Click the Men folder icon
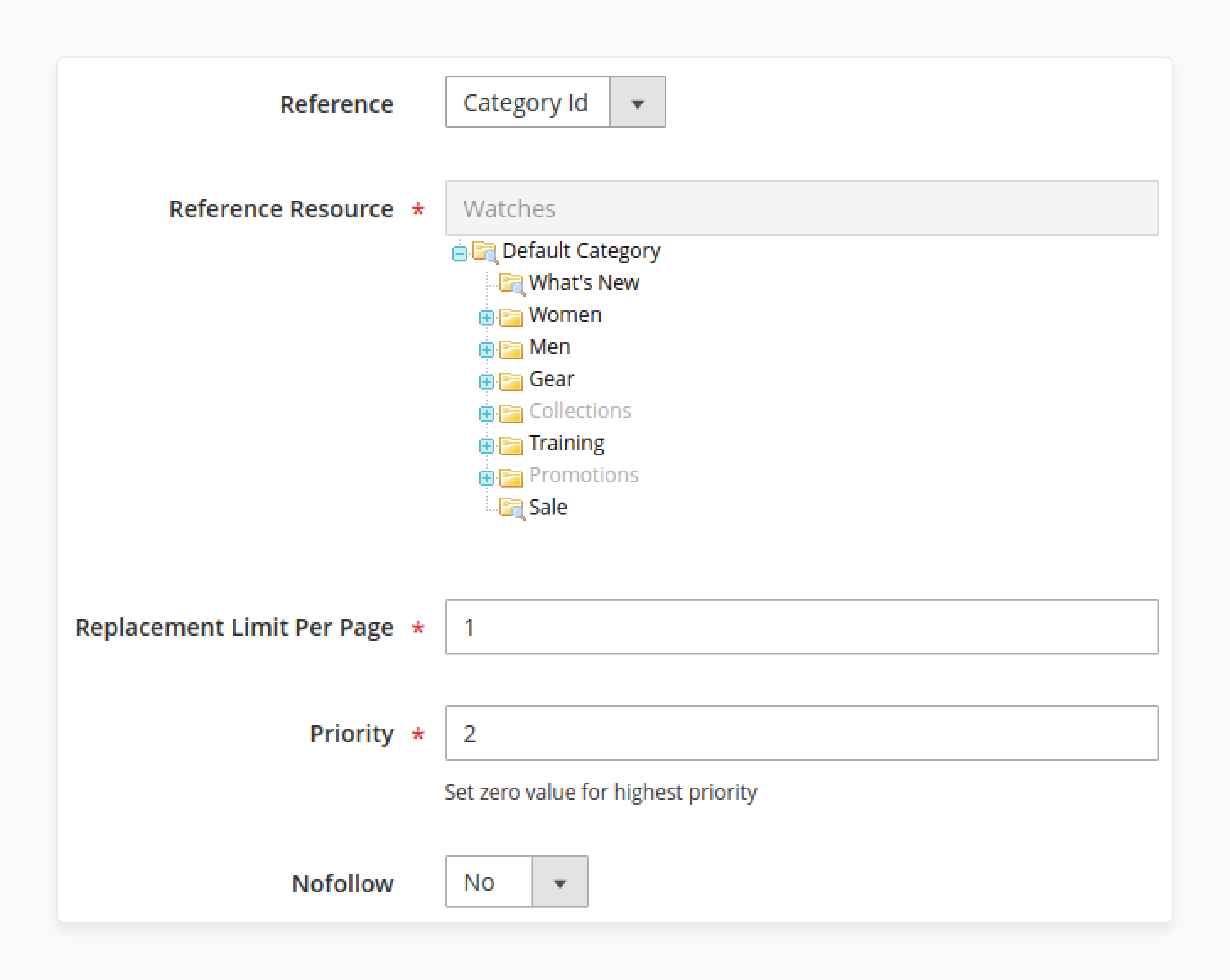The height and width of the screenshot is (980, 1230). pos(511,349)
